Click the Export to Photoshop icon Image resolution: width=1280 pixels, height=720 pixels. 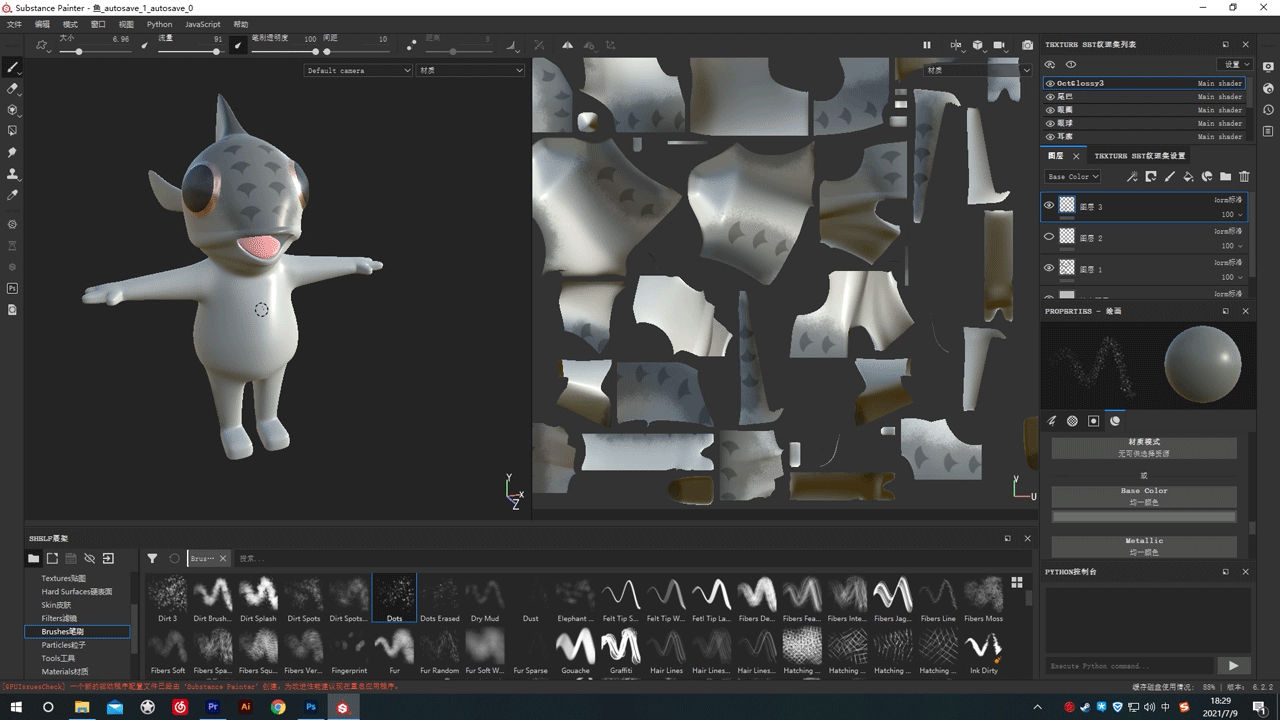[x=12, y=288]
